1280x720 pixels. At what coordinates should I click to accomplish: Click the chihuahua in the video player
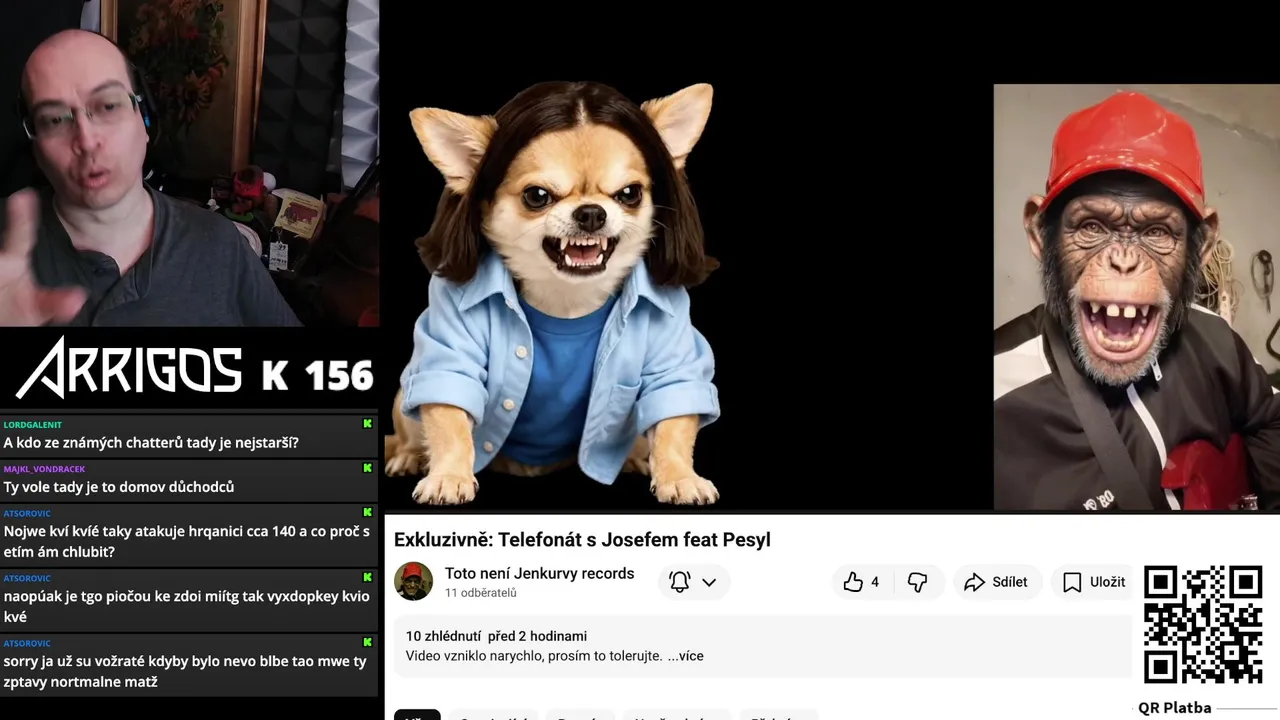pos(557,295)
